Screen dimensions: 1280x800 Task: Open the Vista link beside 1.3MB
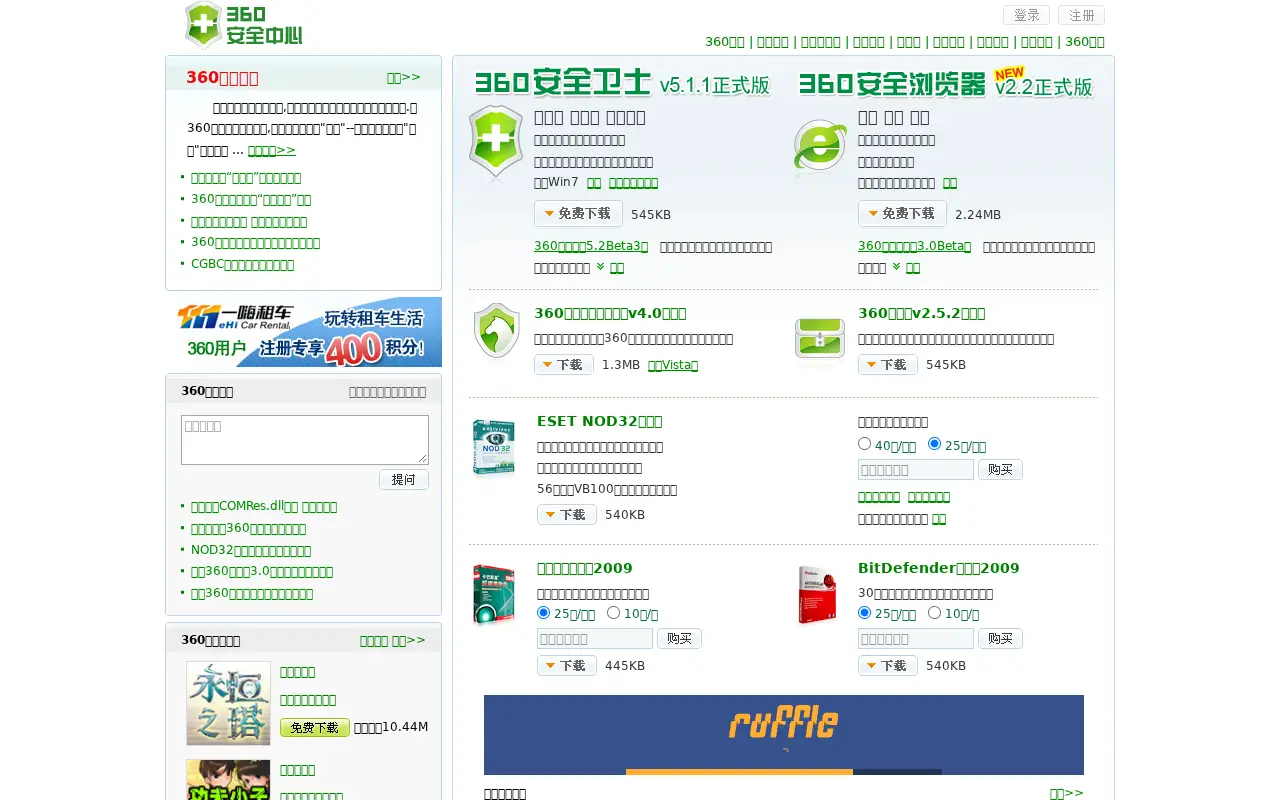(x=673, y=365)
